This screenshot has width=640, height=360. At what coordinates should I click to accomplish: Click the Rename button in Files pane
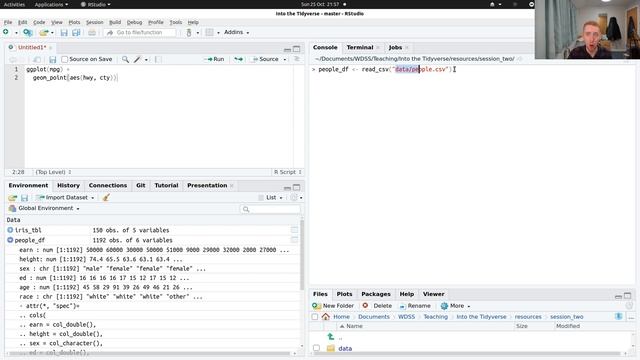(x=415, y=306)
